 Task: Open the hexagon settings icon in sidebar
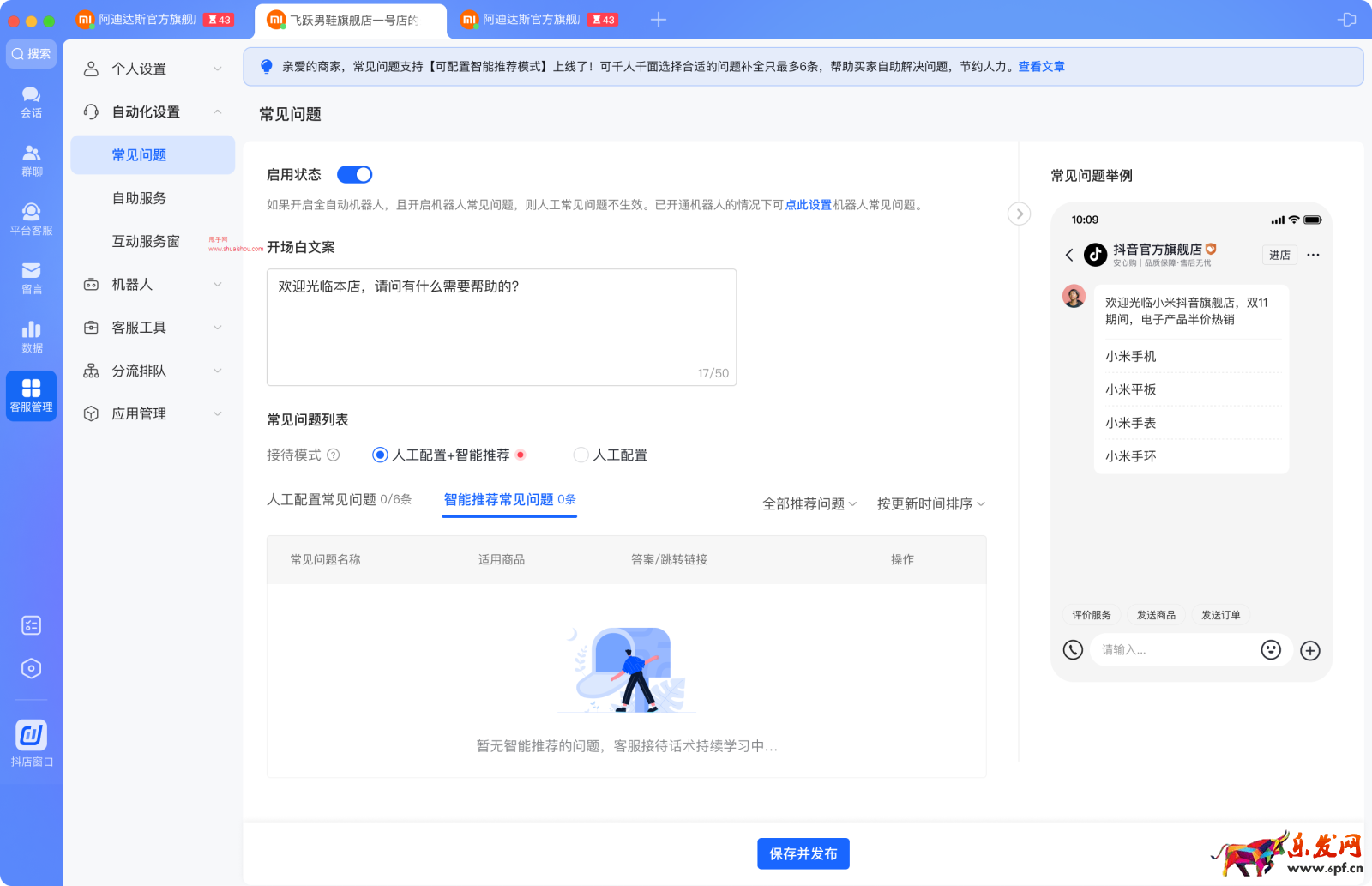(x=31, y=668)
